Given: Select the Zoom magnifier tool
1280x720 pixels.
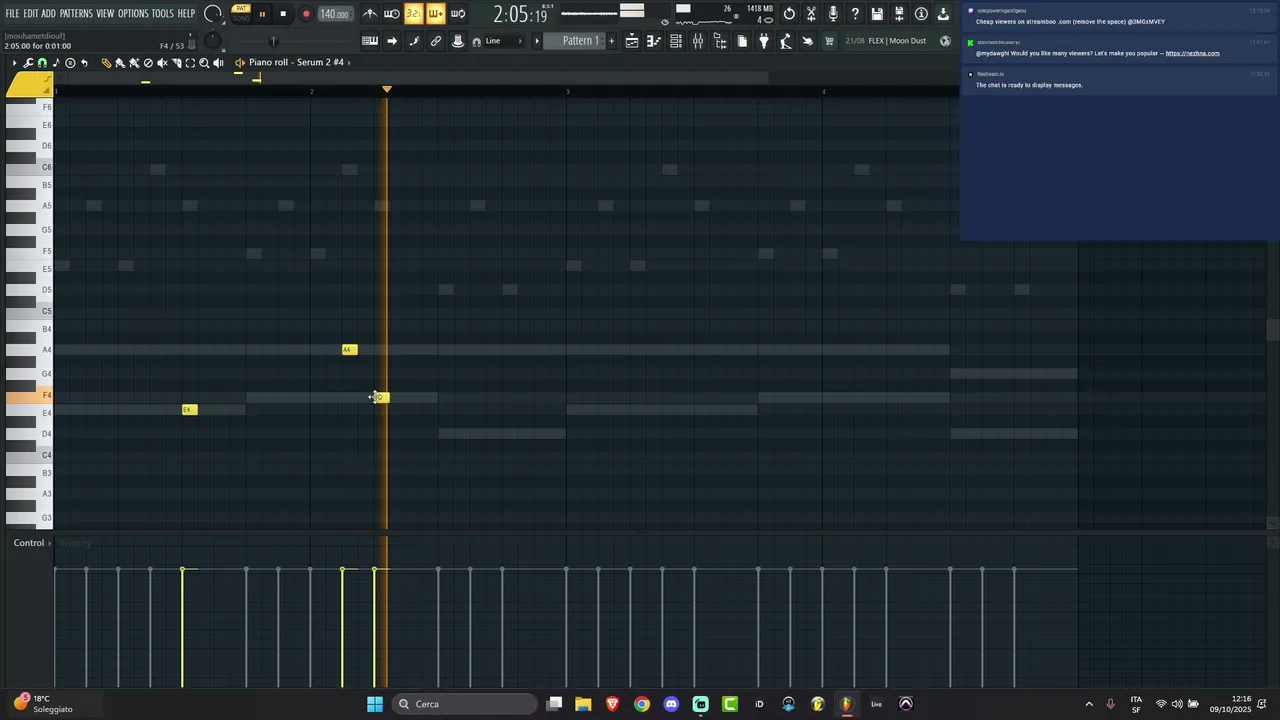Looking at the screenshot, I should click(204, 63).
